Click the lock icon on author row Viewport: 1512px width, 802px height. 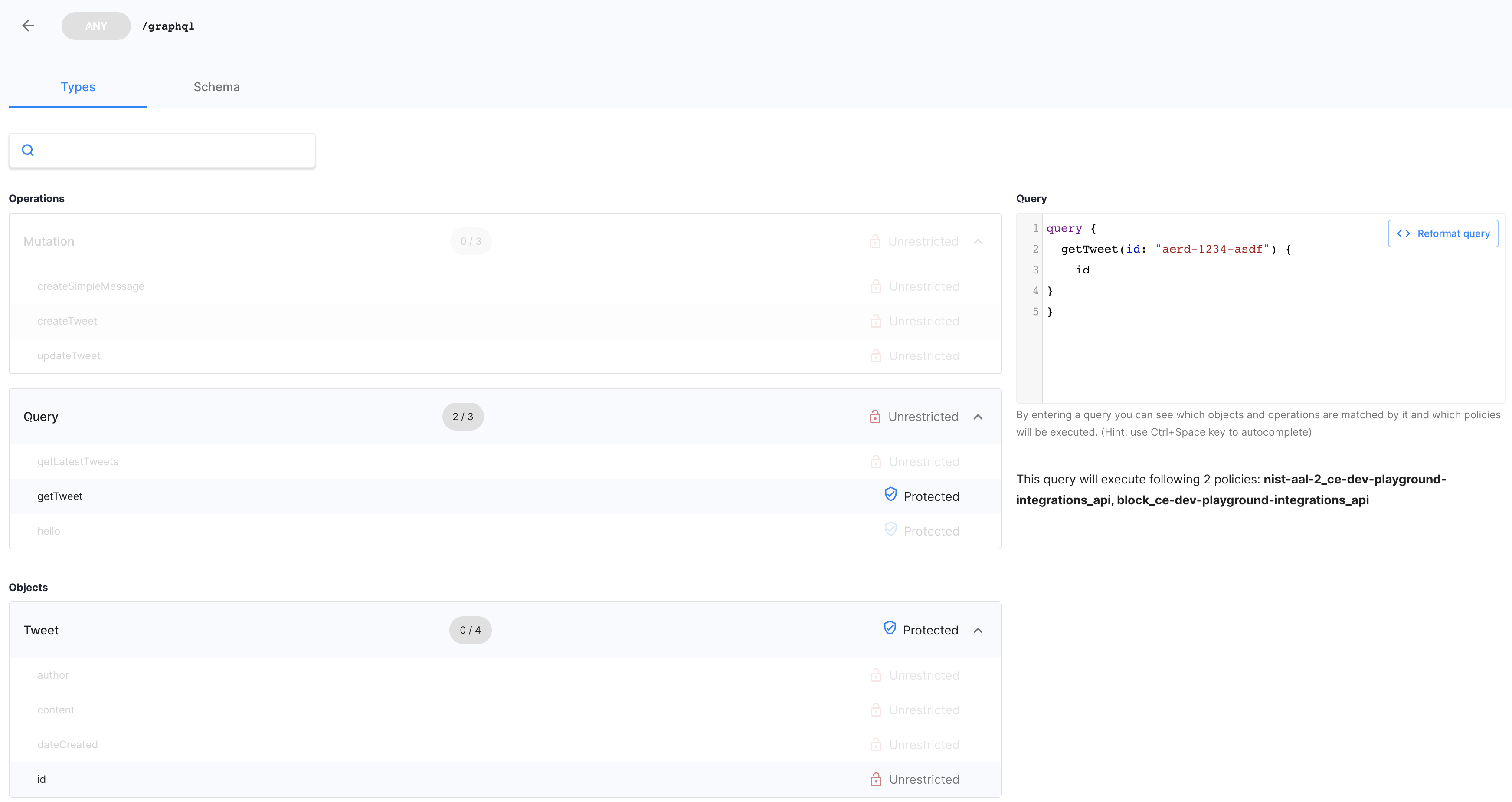point(876,675)
